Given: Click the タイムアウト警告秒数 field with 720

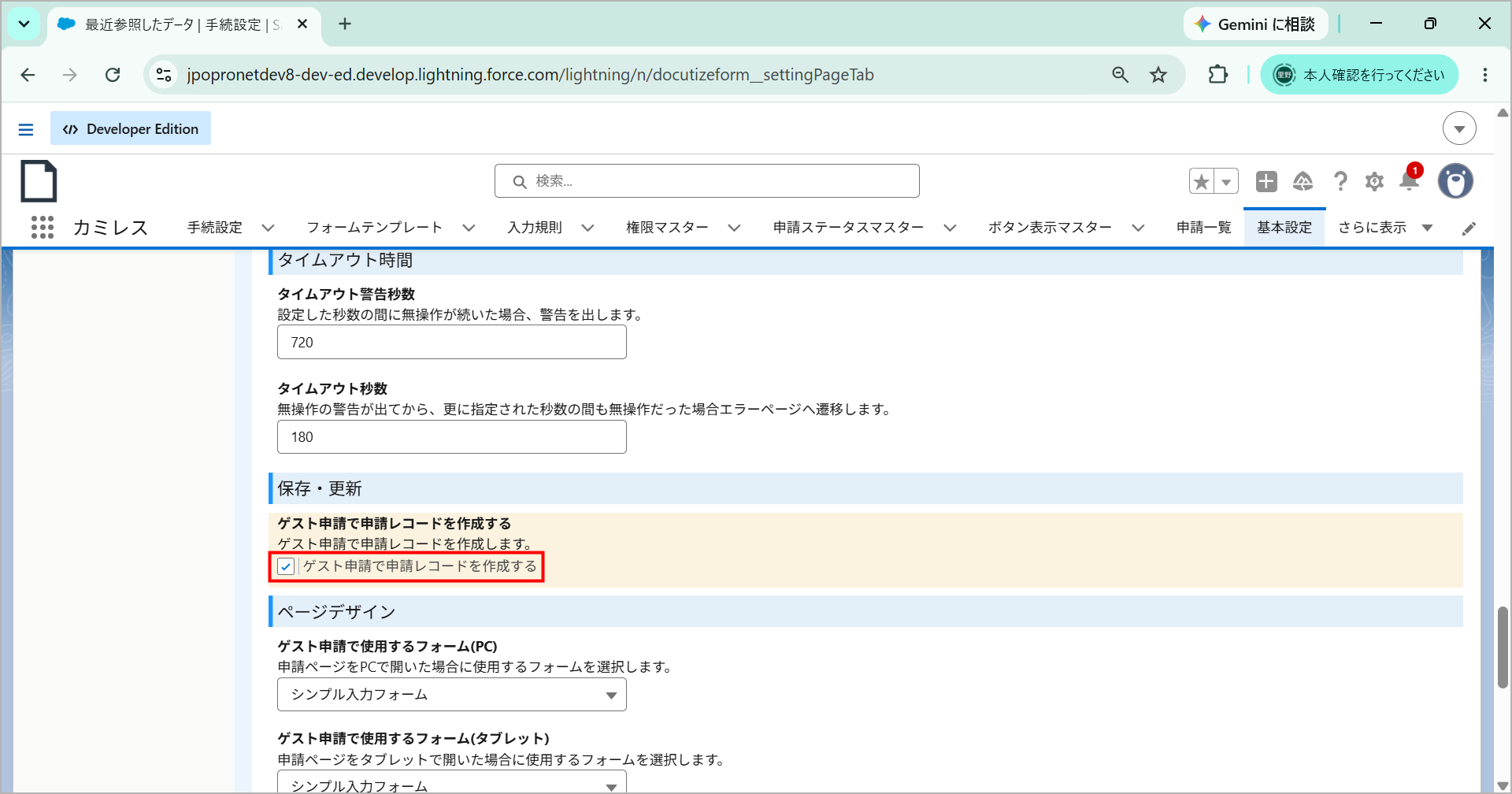Looking at the screenshot, I should point(452,343).
